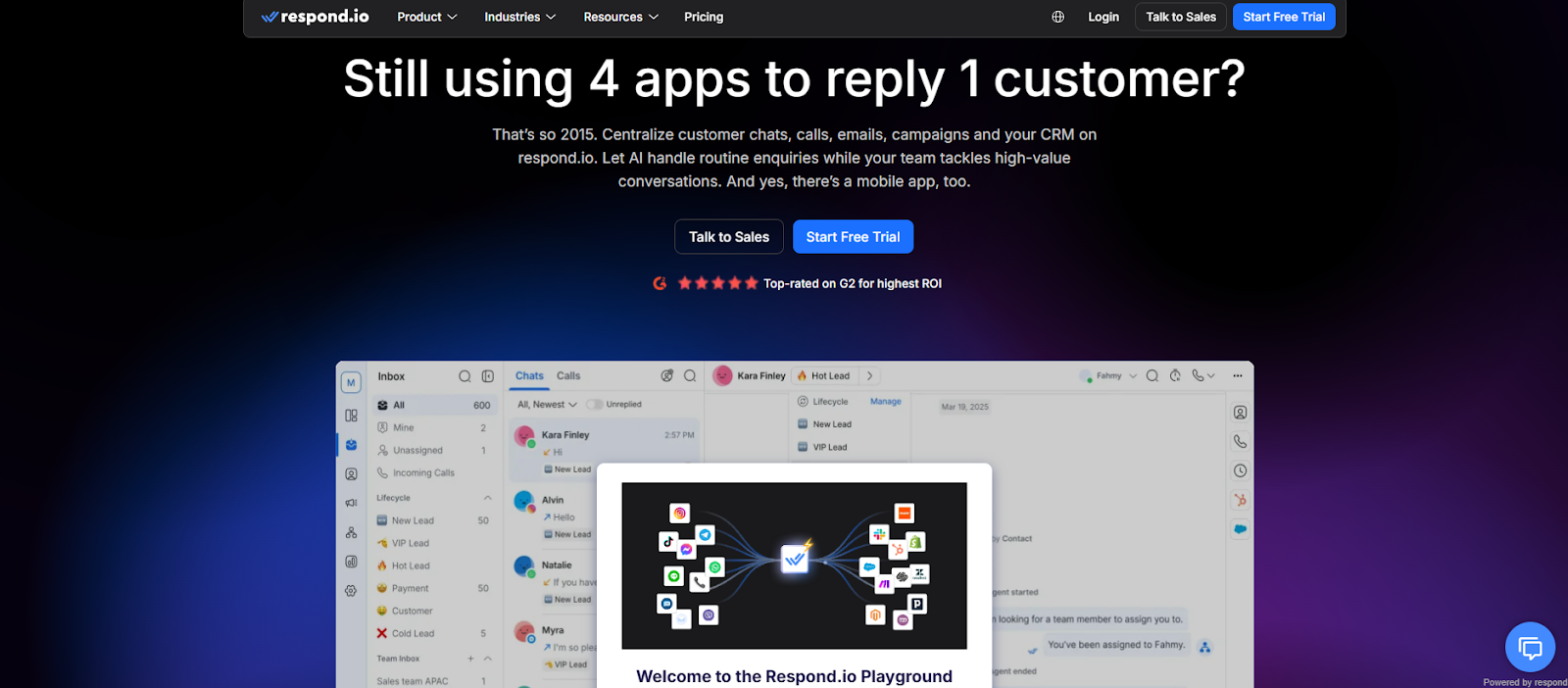Expand the Industries dropdown menu
1568x688 pixels.
point(520,17)
